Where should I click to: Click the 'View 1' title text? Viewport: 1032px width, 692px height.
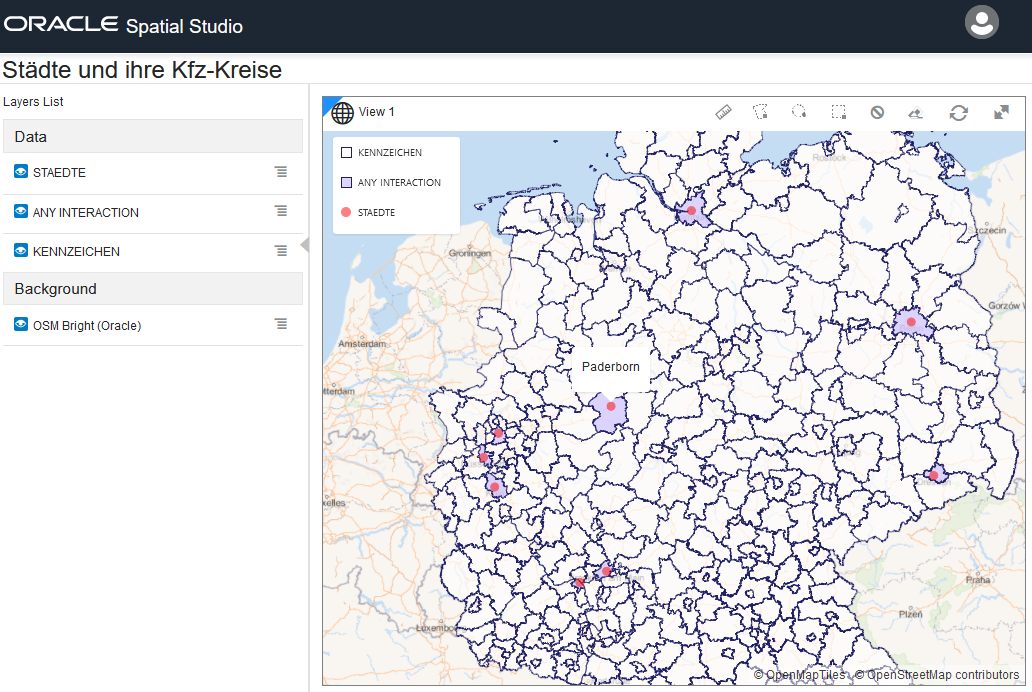[376, 112]
